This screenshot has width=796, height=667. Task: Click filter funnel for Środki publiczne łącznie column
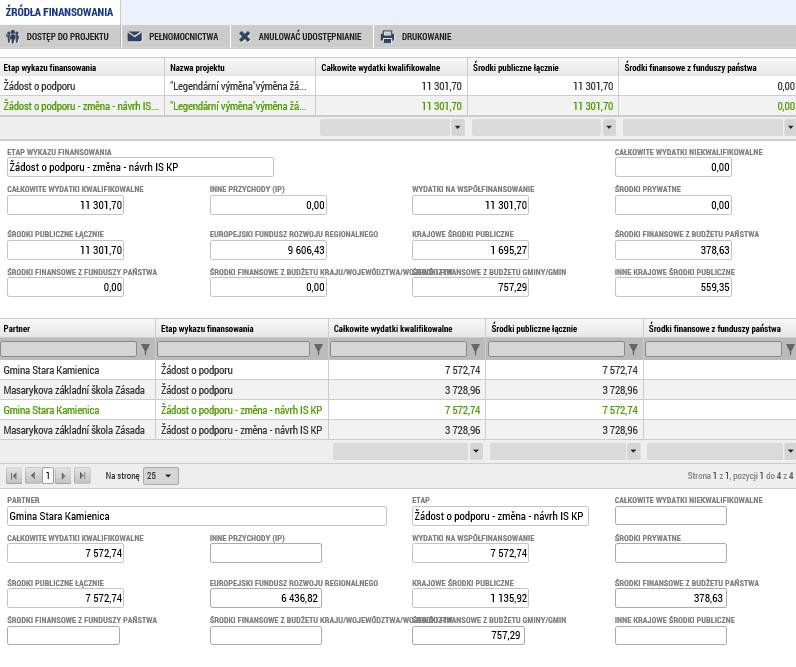coord(633,349)
